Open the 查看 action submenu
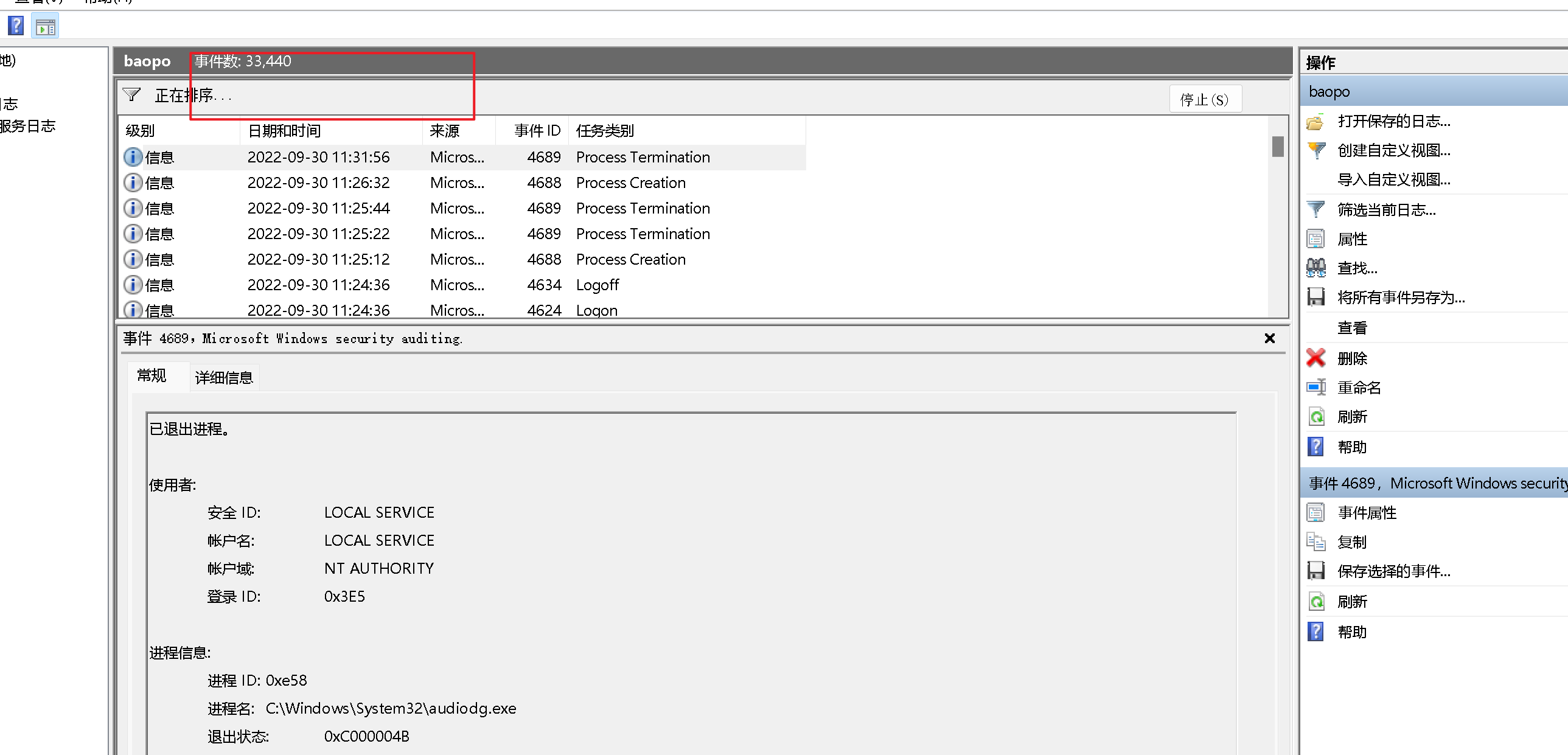The height and width of the screenshot is (755, 1568). tap(1353, 328)
